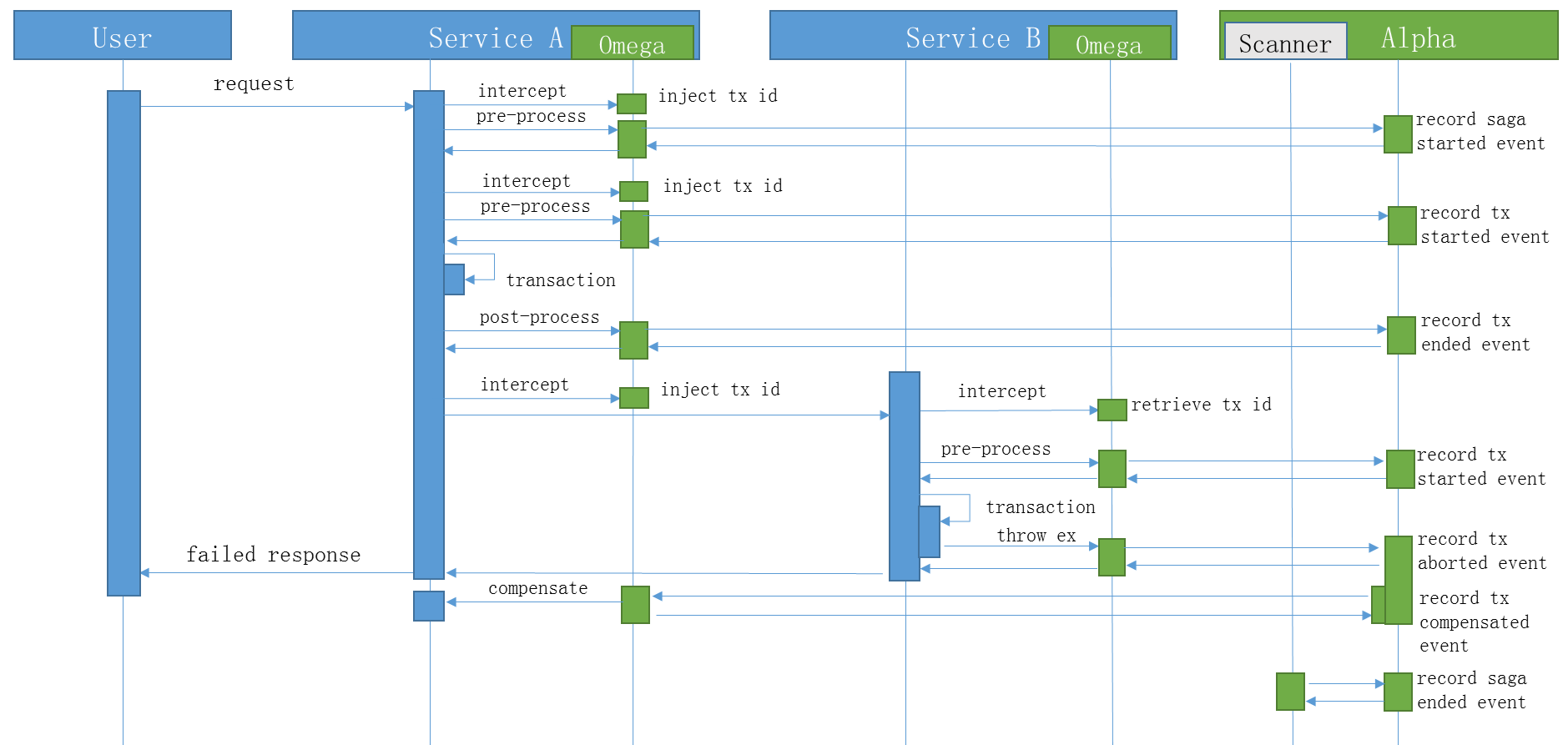Click the green activation box on Scanner lifeline
The image size is (1568, 745).
pos(1289,692)
